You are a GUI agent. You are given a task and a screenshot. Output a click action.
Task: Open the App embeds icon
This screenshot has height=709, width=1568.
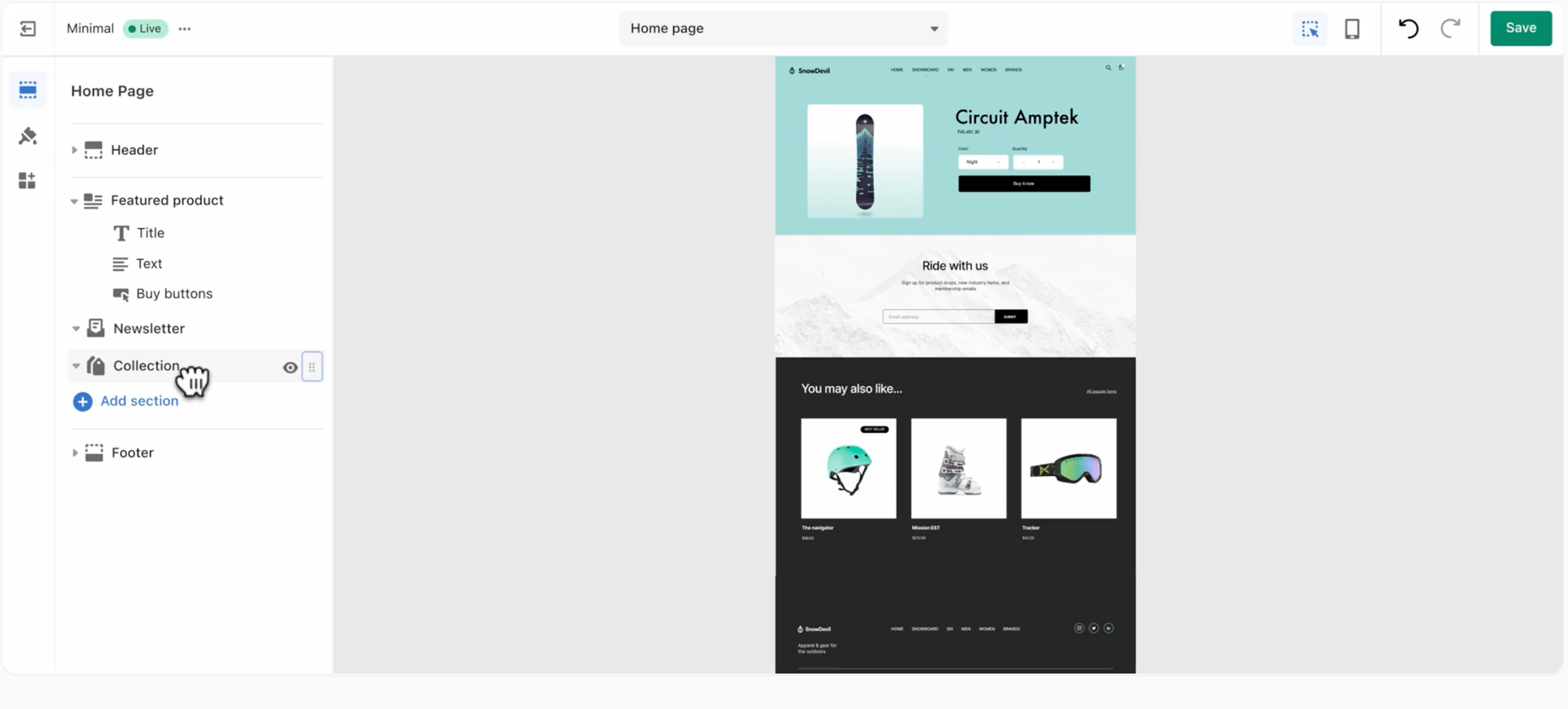(x=27, y=181)
